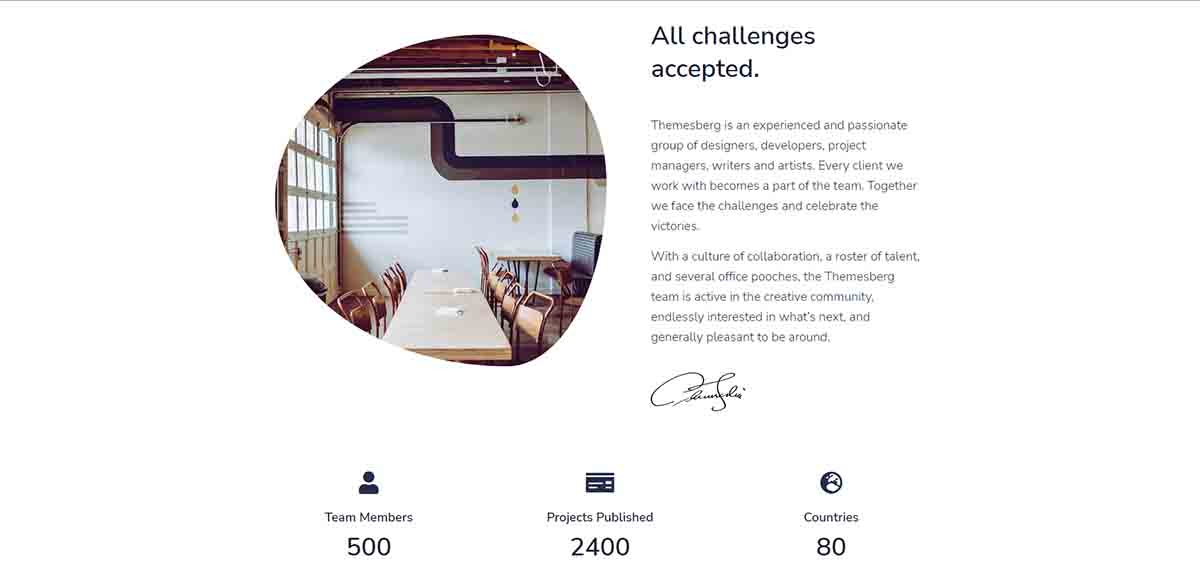Image resolution: width=1200 pixels, height=575 pixels.
Task: Click the Countries globe icon
Action: click(831, 483)
